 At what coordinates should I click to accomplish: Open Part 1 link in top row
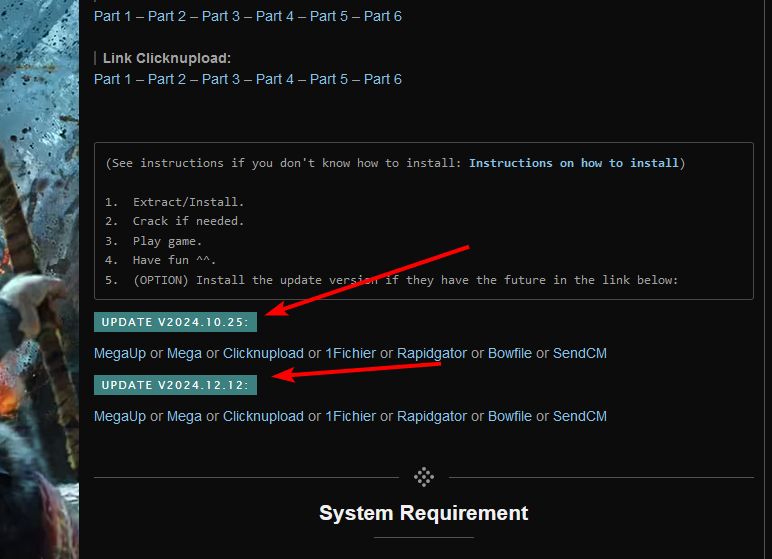pyautogui.click(x=113, y=16)
